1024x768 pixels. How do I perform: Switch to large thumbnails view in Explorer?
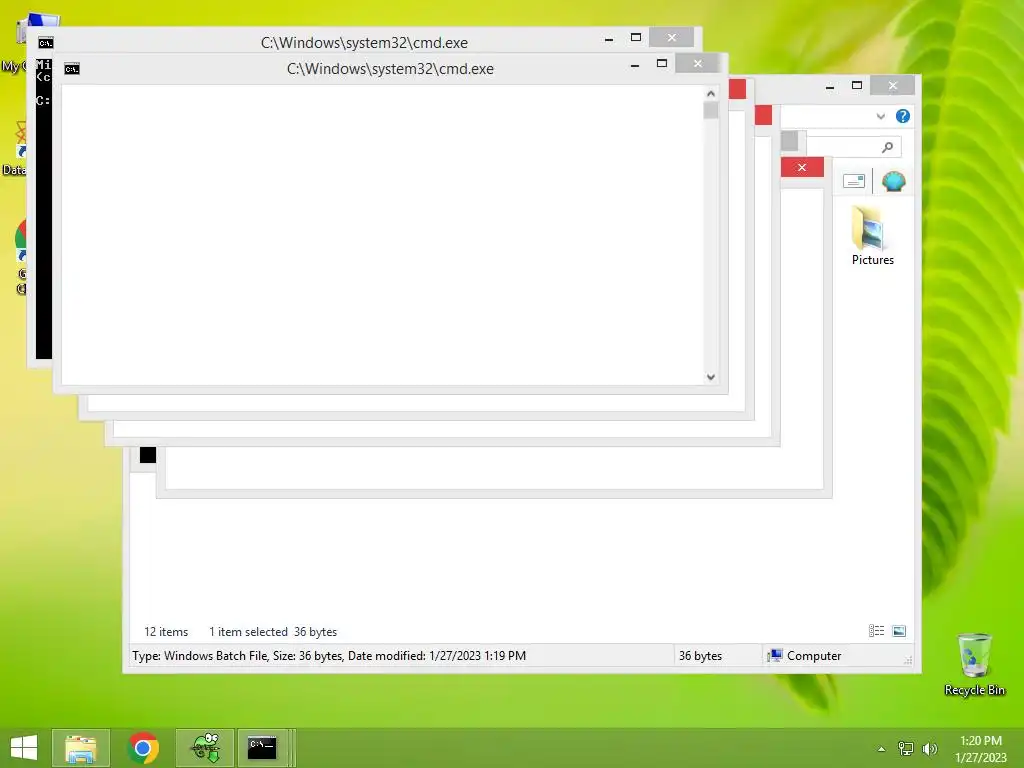pos(899,631)
